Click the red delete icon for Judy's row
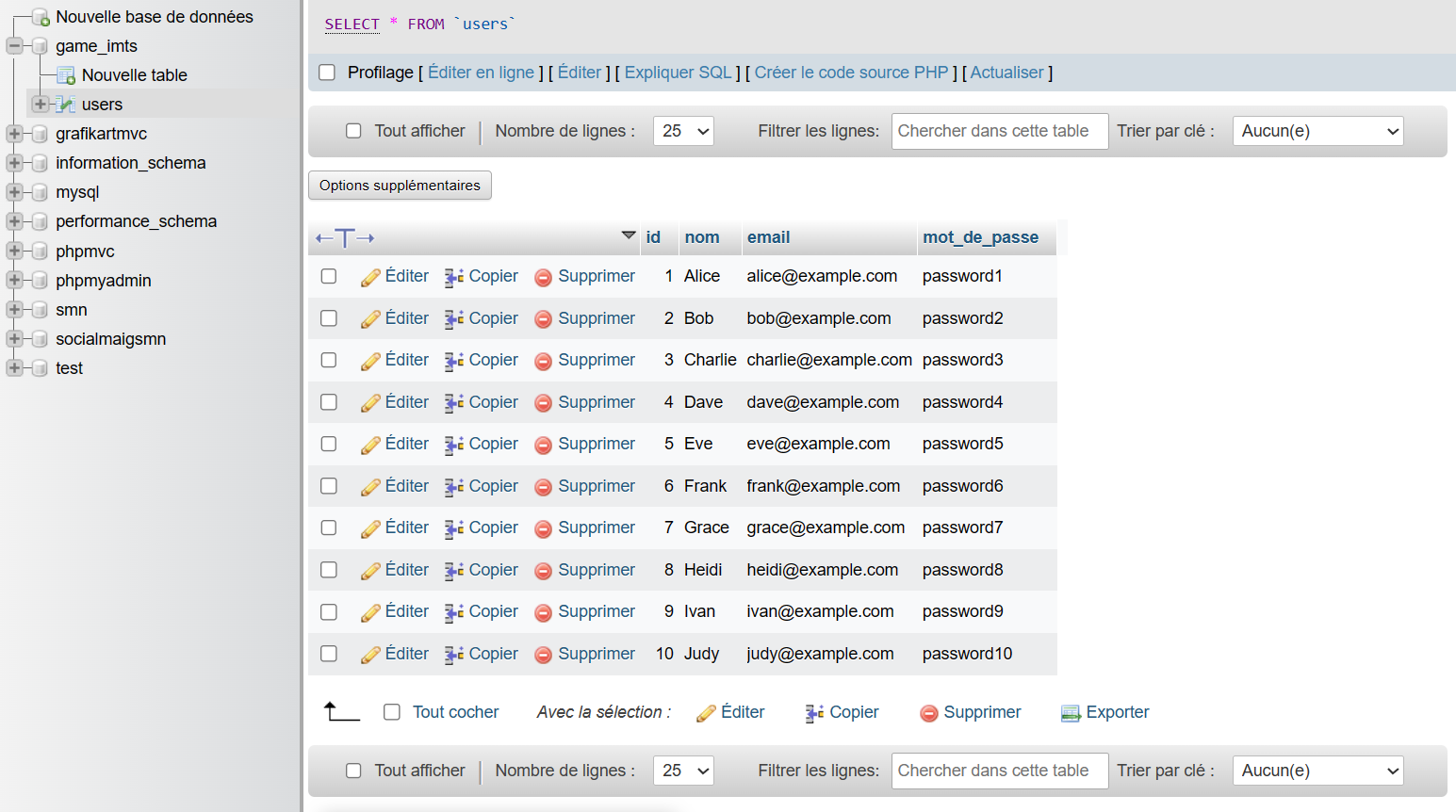 pyautogui.click(x=543, y=655)
